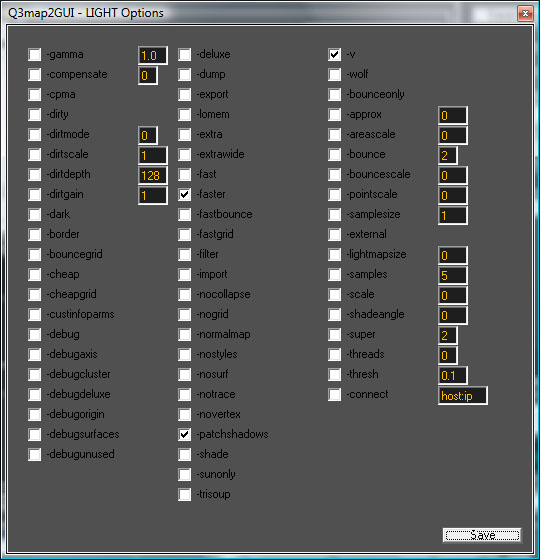Enable the -cheap checkbox
The width and height of the screenshot is (540, 560).
(x=35, y=275)
